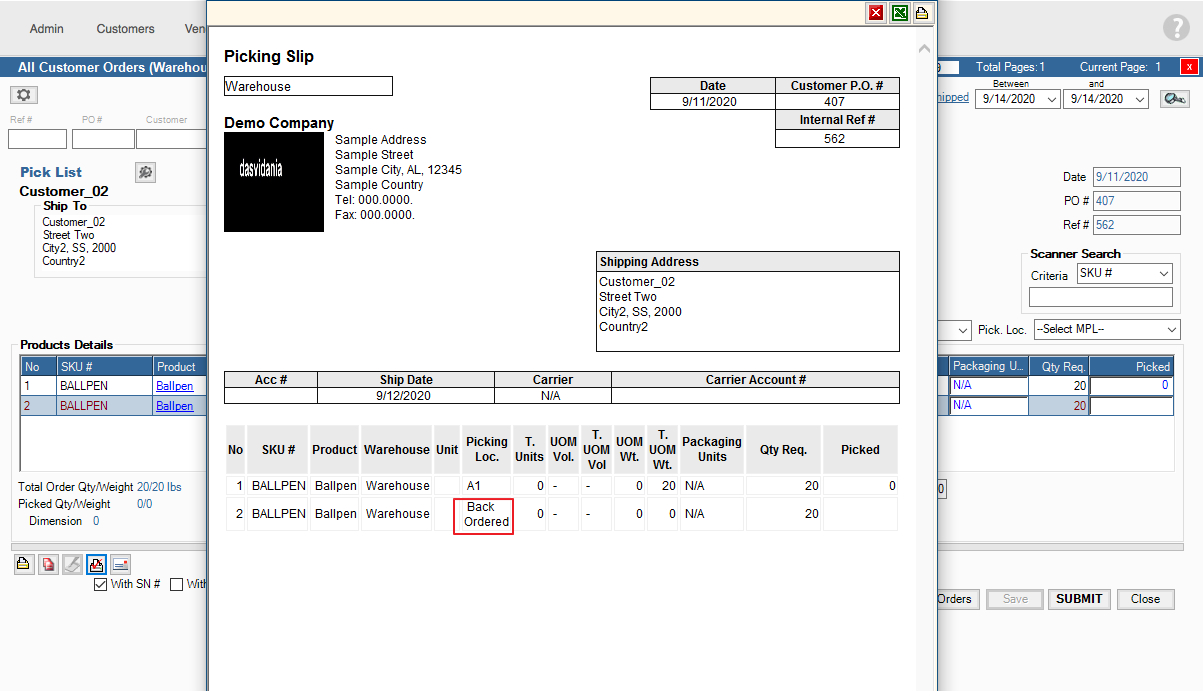
Task: Open the Admin menu
Action: (47, 29)
